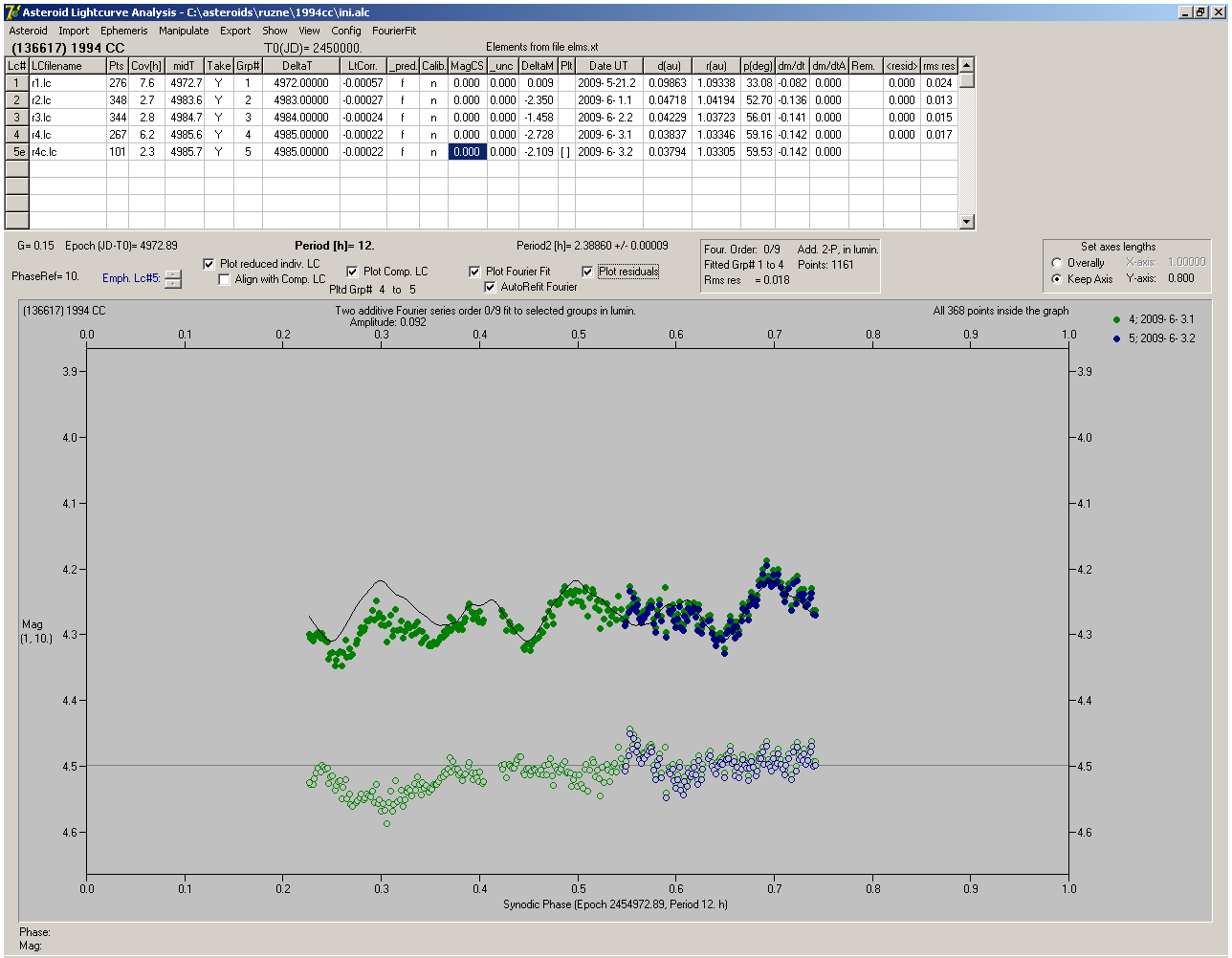Open the Ephemeris menu

(124, 31)
